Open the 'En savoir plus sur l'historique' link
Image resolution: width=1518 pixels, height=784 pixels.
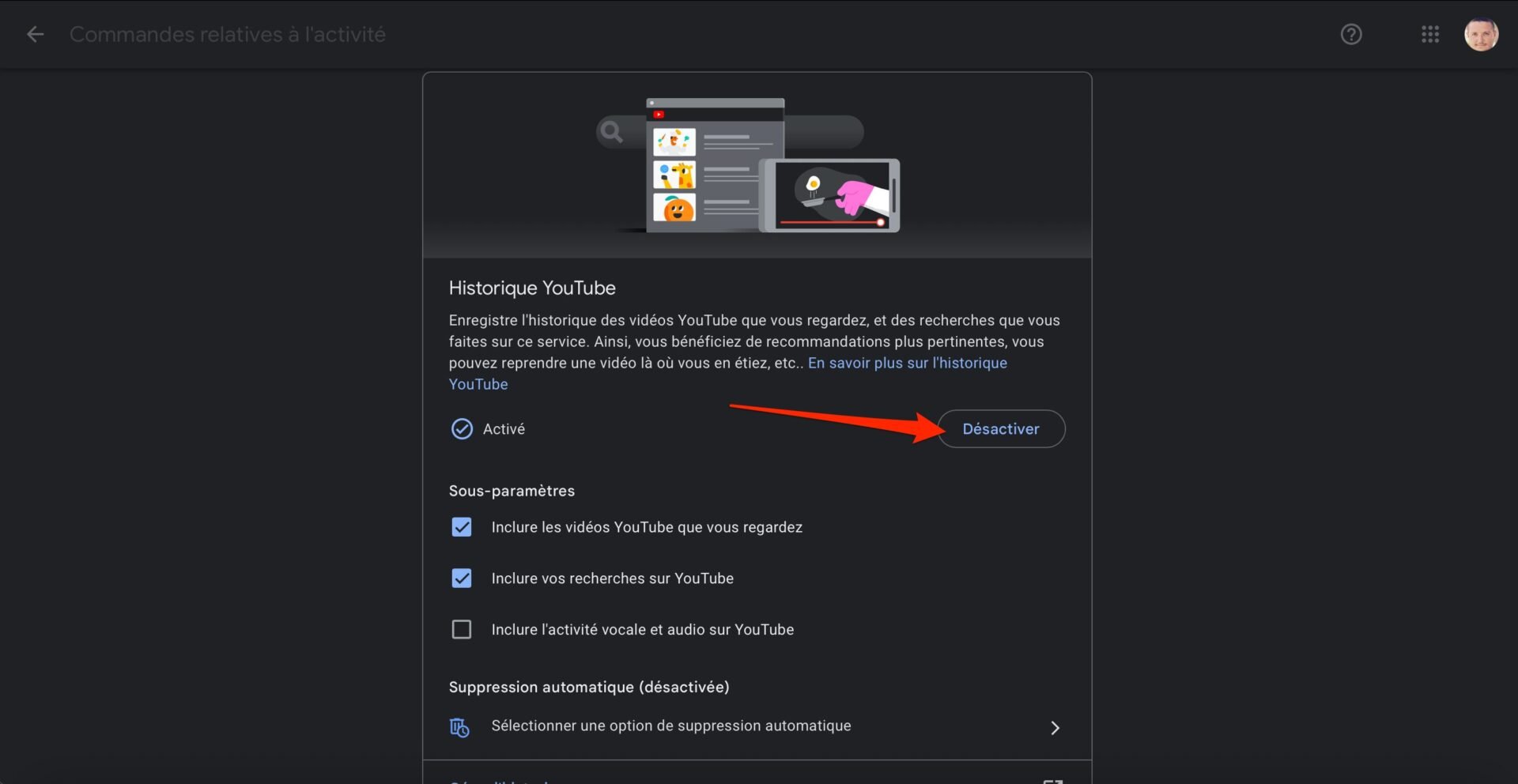click(907, 363)
